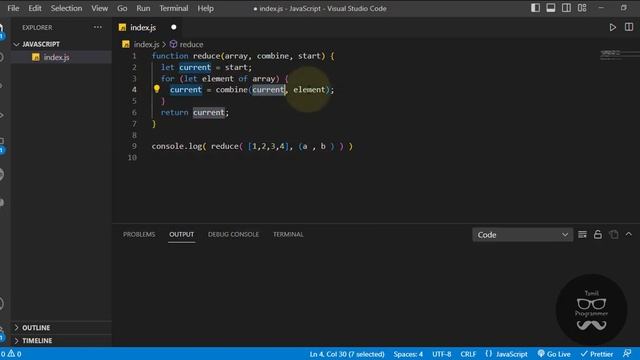640x360 pixels.
Task: Toggle secondary side bar layout icon
Action: pos(566,8)
